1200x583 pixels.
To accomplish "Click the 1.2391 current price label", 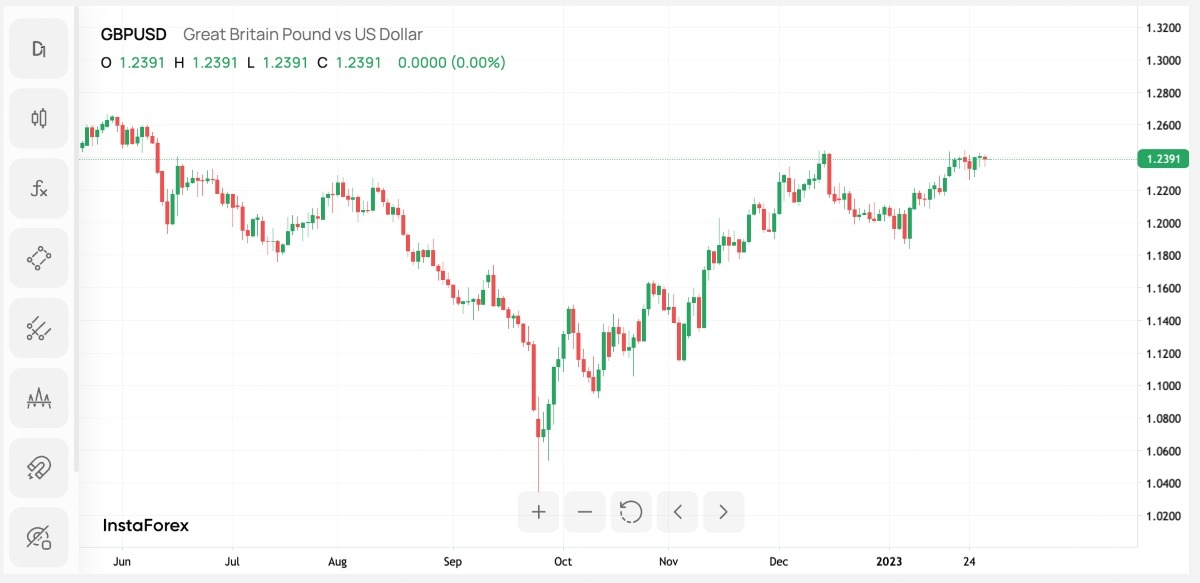I will [1163, 159].
